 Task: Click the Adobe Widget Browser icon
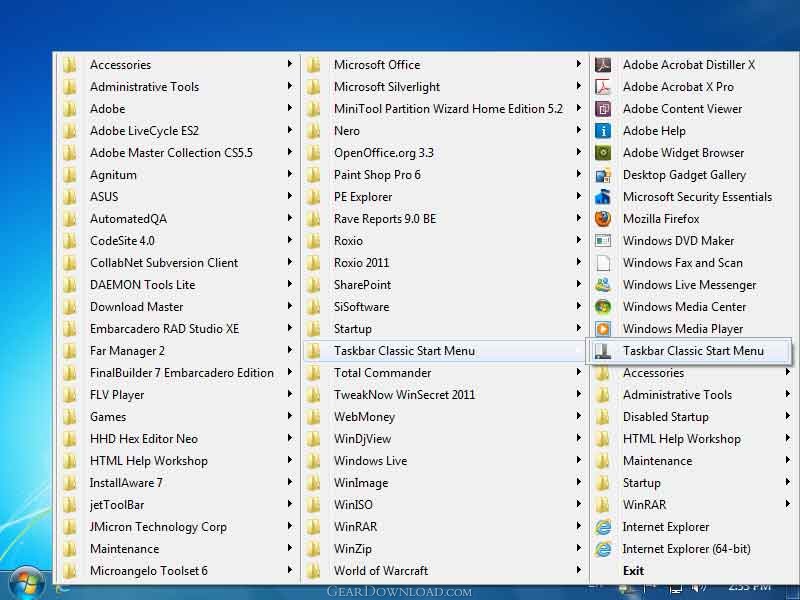(603, 153)
